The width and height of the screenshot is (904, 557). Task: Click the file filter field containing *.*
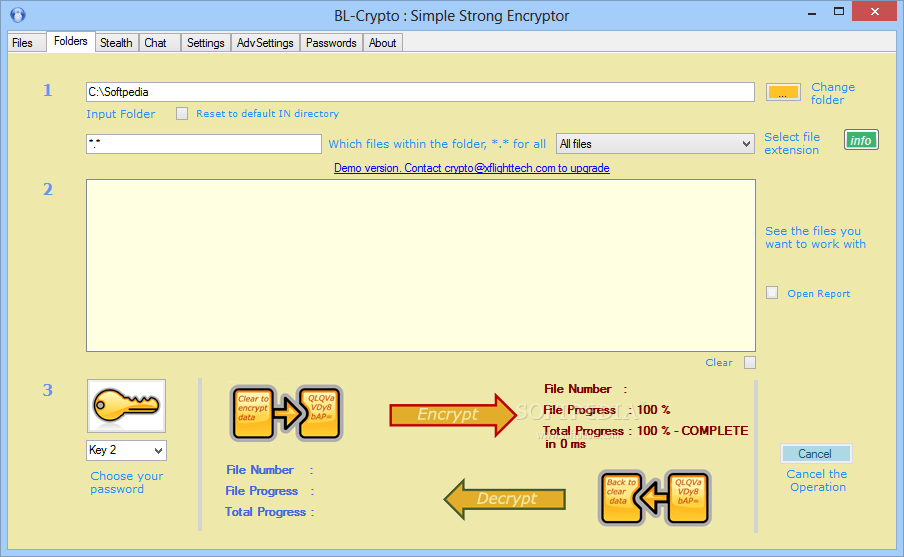(204, 144)
